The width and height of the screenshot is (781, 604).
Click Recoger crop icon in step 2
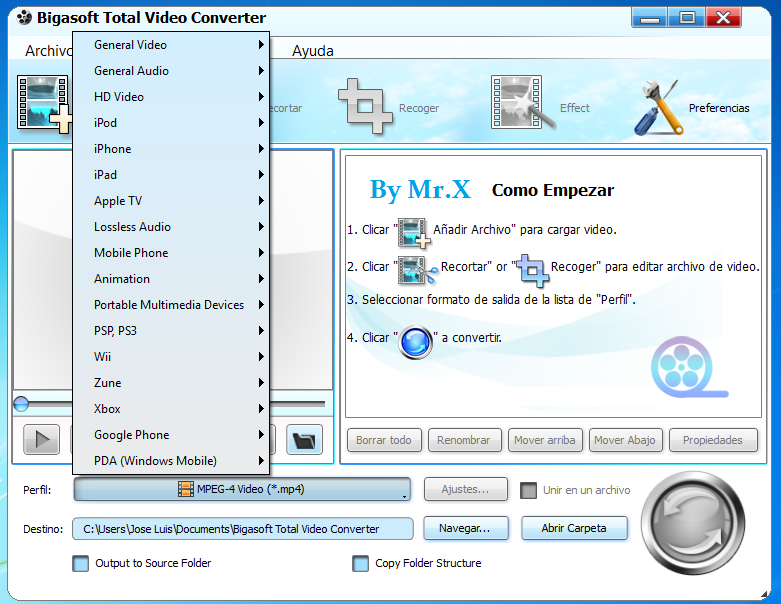coord(532,270)
